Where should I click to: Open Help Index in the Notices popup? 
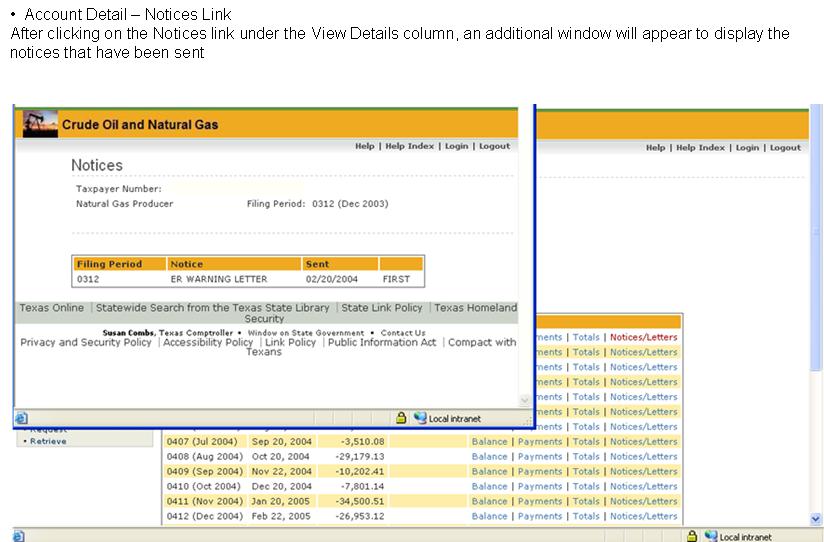409,146
